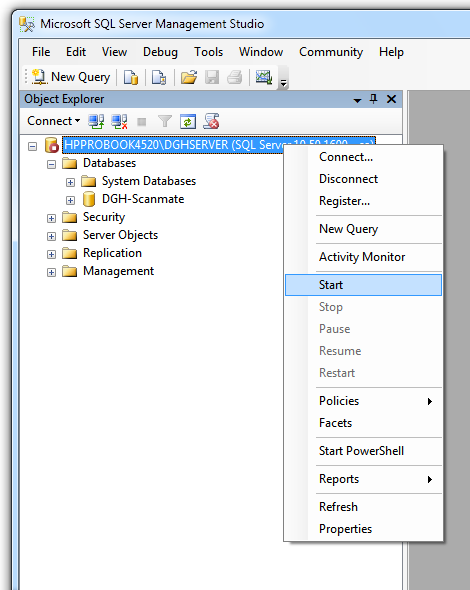Click the Refresh icon in Object Explorer toolbar
Screen dimensions: 470x590
pos(188,121)
